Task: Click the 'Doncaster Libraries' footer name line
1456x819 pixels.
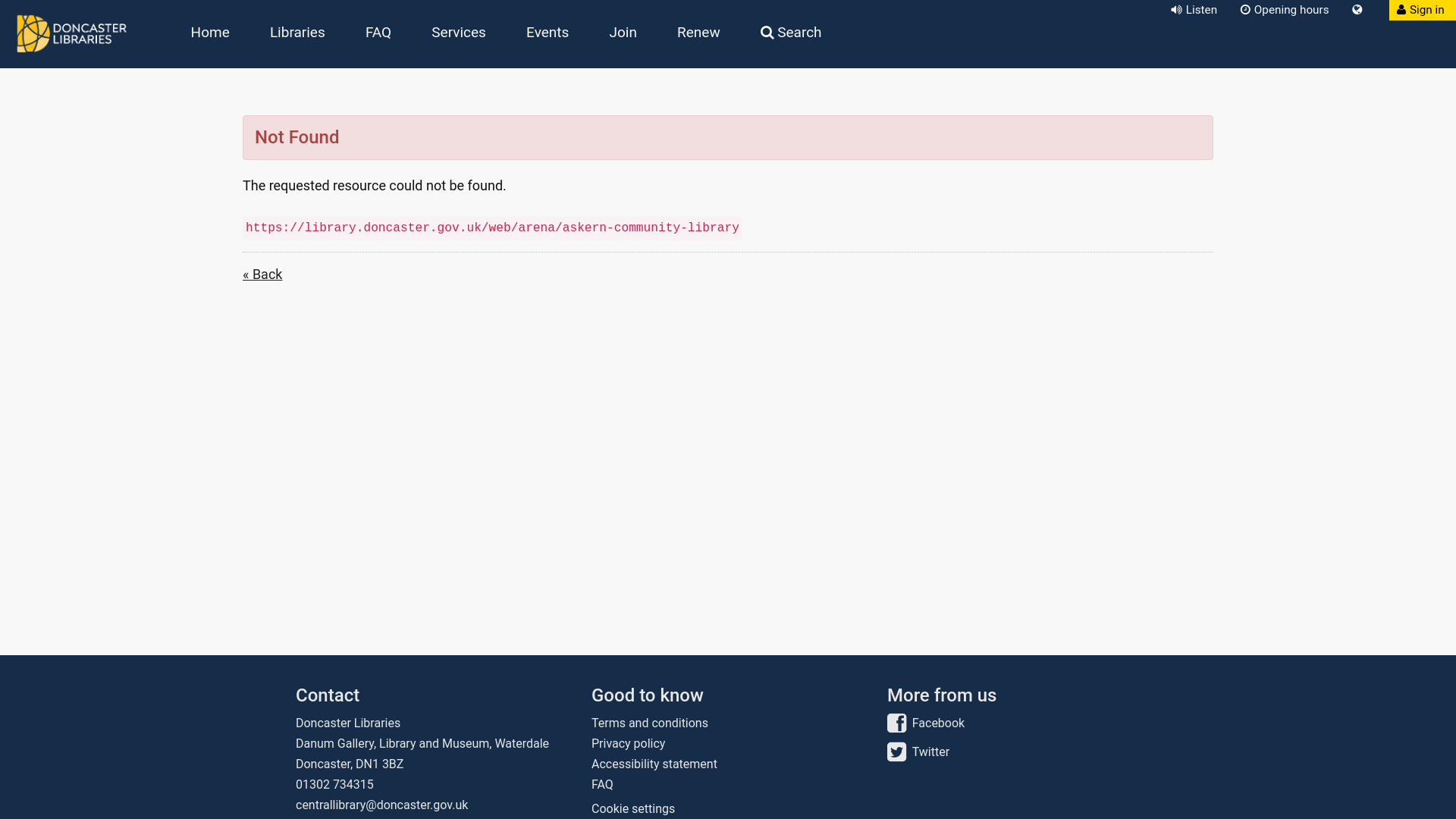Action: [348, 723]
